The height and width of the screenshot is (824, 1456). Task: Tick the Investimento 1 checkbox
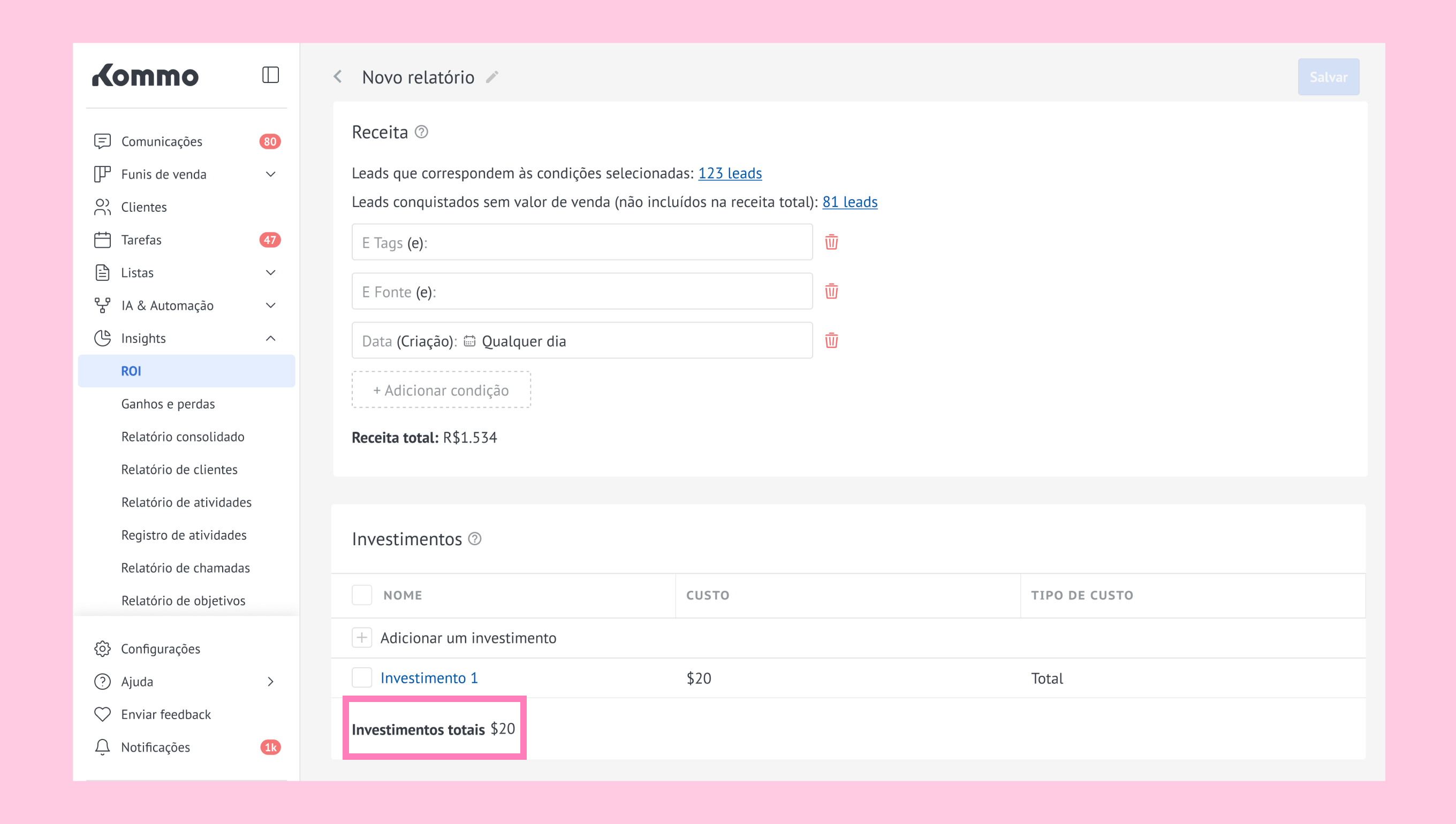coord(362,677)
